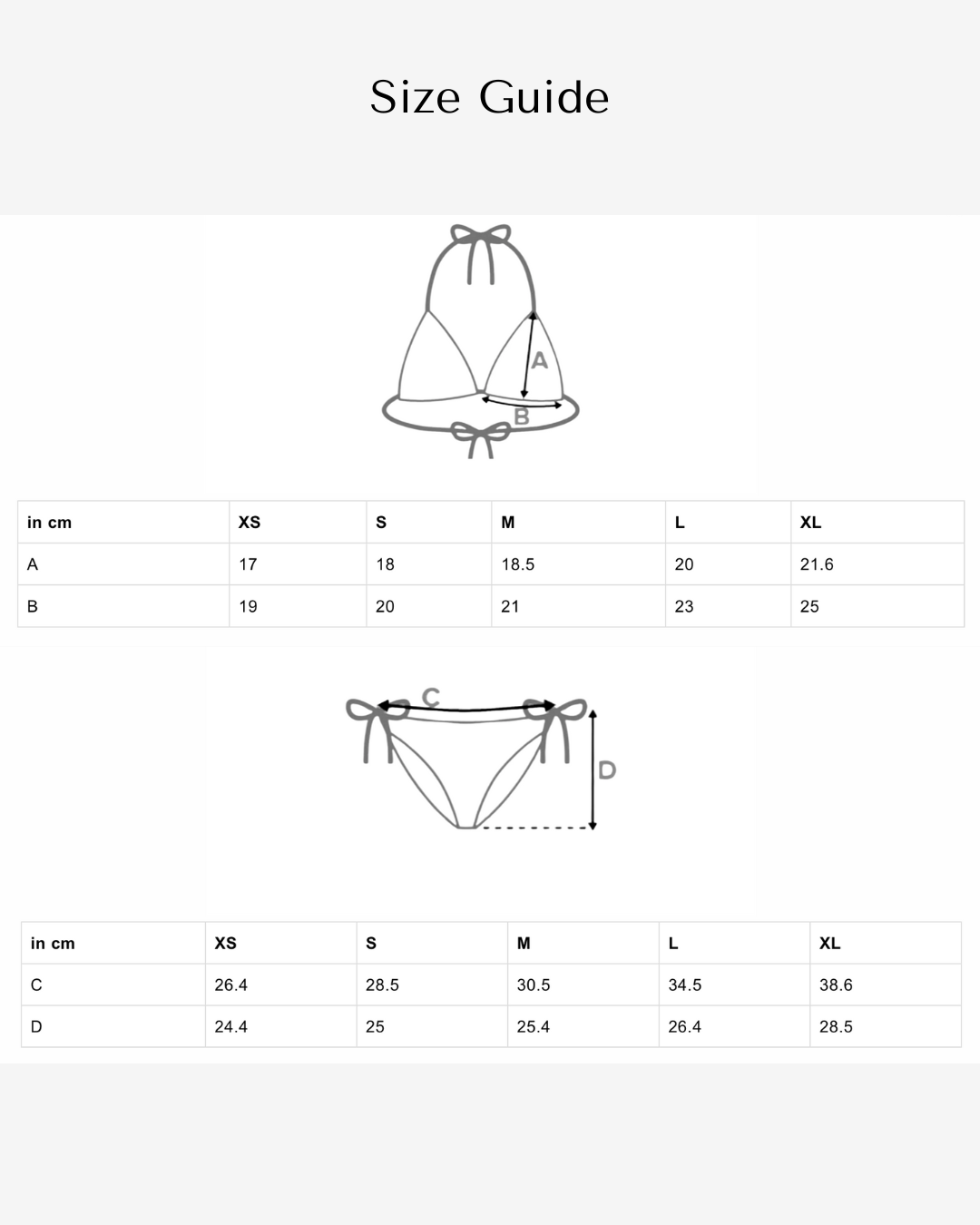Click label C on bottom diagram

pos(431,697)
